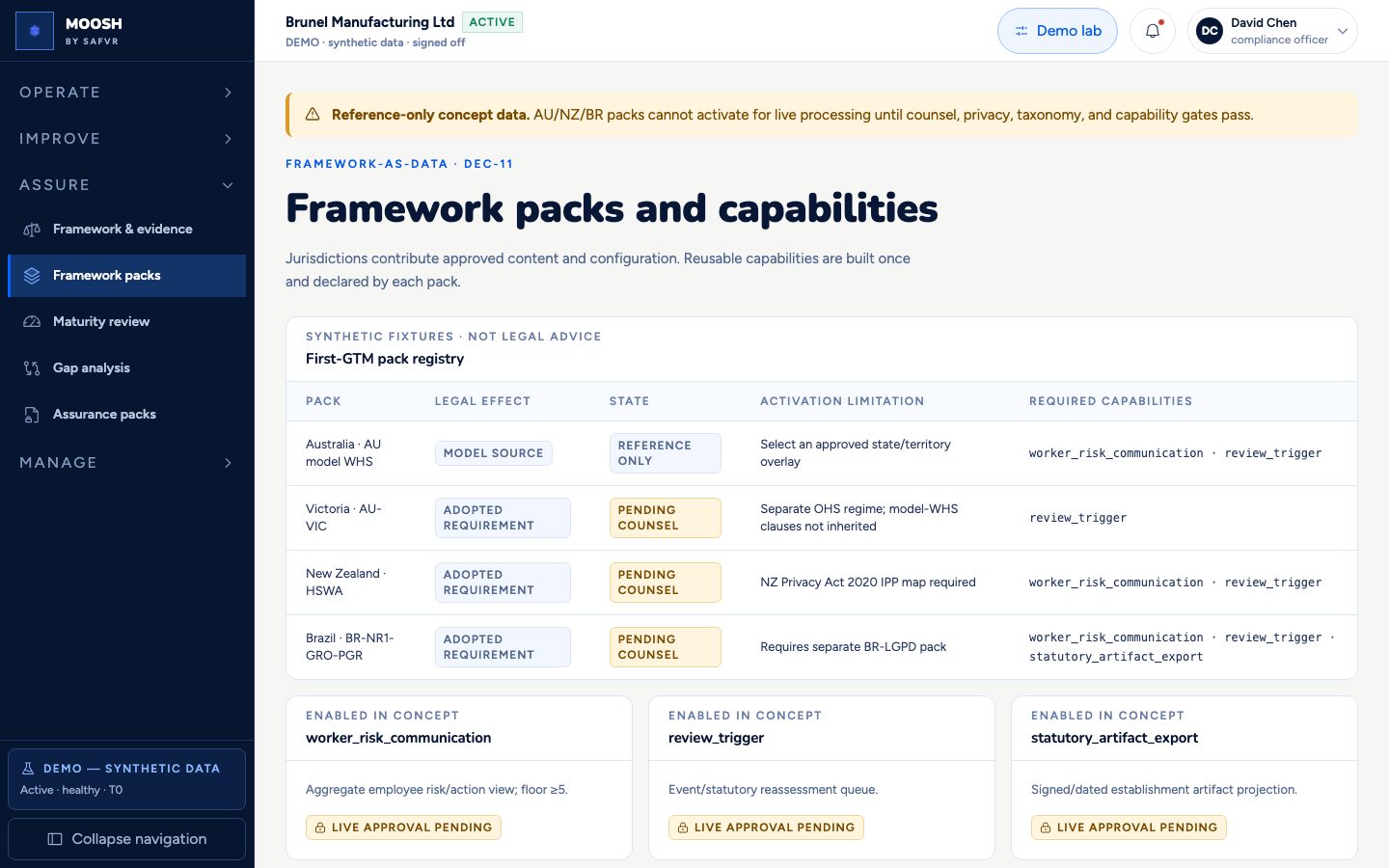Open the statutory_artifact_export capability card title
Screen dimensions: 1389x868
(x=1114, y=738)
